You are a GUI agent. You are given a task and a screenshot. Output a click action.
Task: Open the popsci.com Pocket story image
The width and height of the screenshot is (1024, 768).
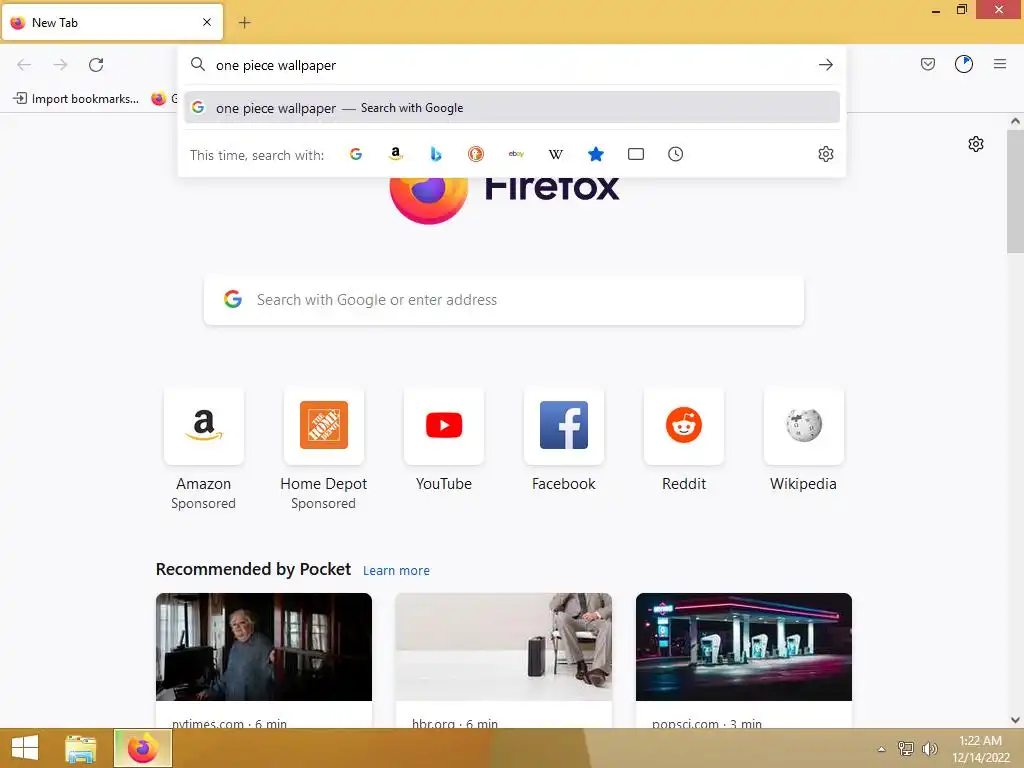click(x=744, y=647)
